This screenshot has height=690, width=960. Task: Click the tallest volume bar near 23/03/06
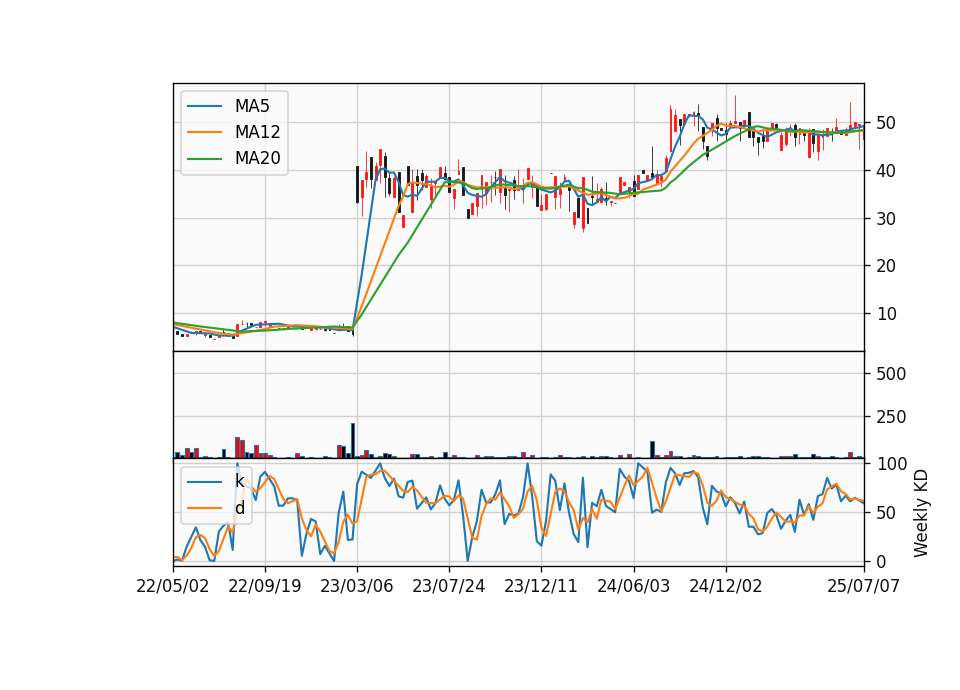(x=353, y=440)
